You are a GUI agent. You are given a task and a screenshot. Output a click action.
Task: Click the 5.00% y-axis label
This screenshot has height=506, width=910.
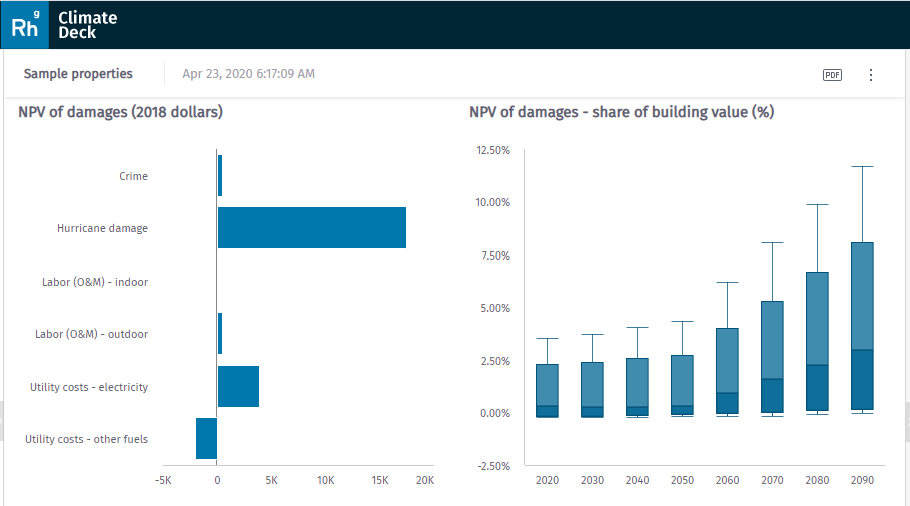pos(495,308)
